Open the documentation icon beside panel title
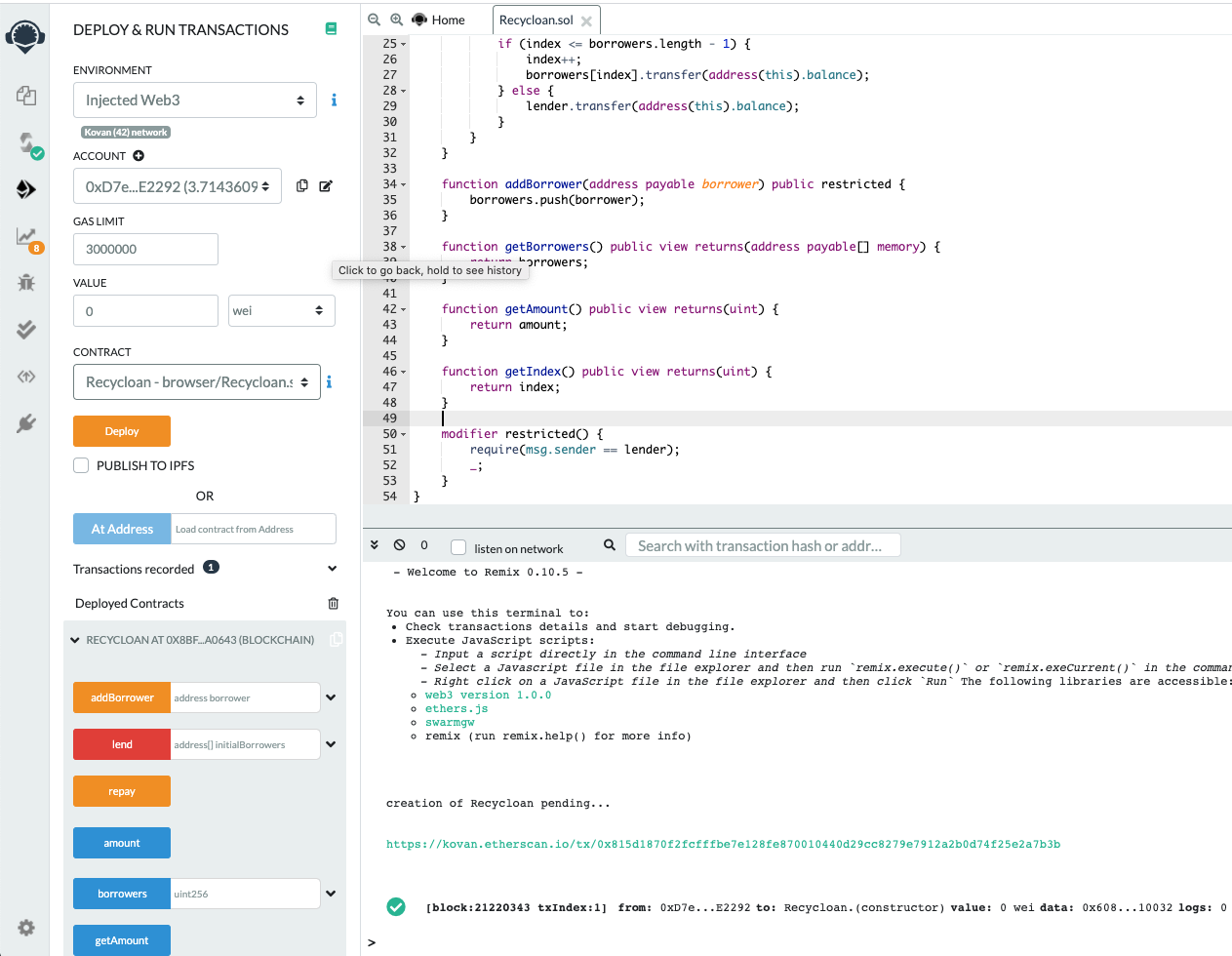 pos(331,29)
